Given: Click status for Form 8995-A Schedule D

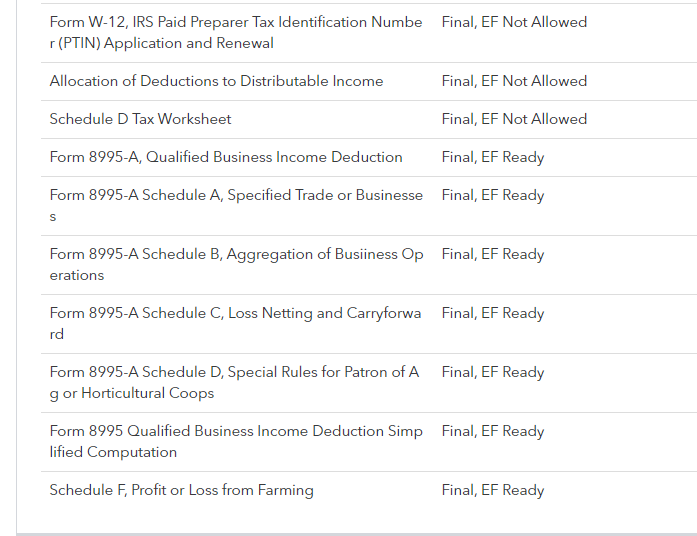Looking at the screenshot, I should 493,372.
